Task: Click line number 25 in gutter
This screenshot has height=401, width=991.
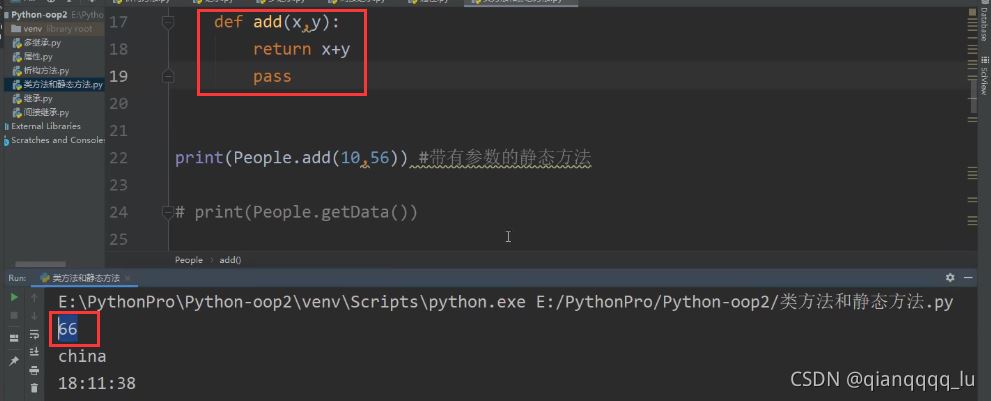Action: [119, 239]
